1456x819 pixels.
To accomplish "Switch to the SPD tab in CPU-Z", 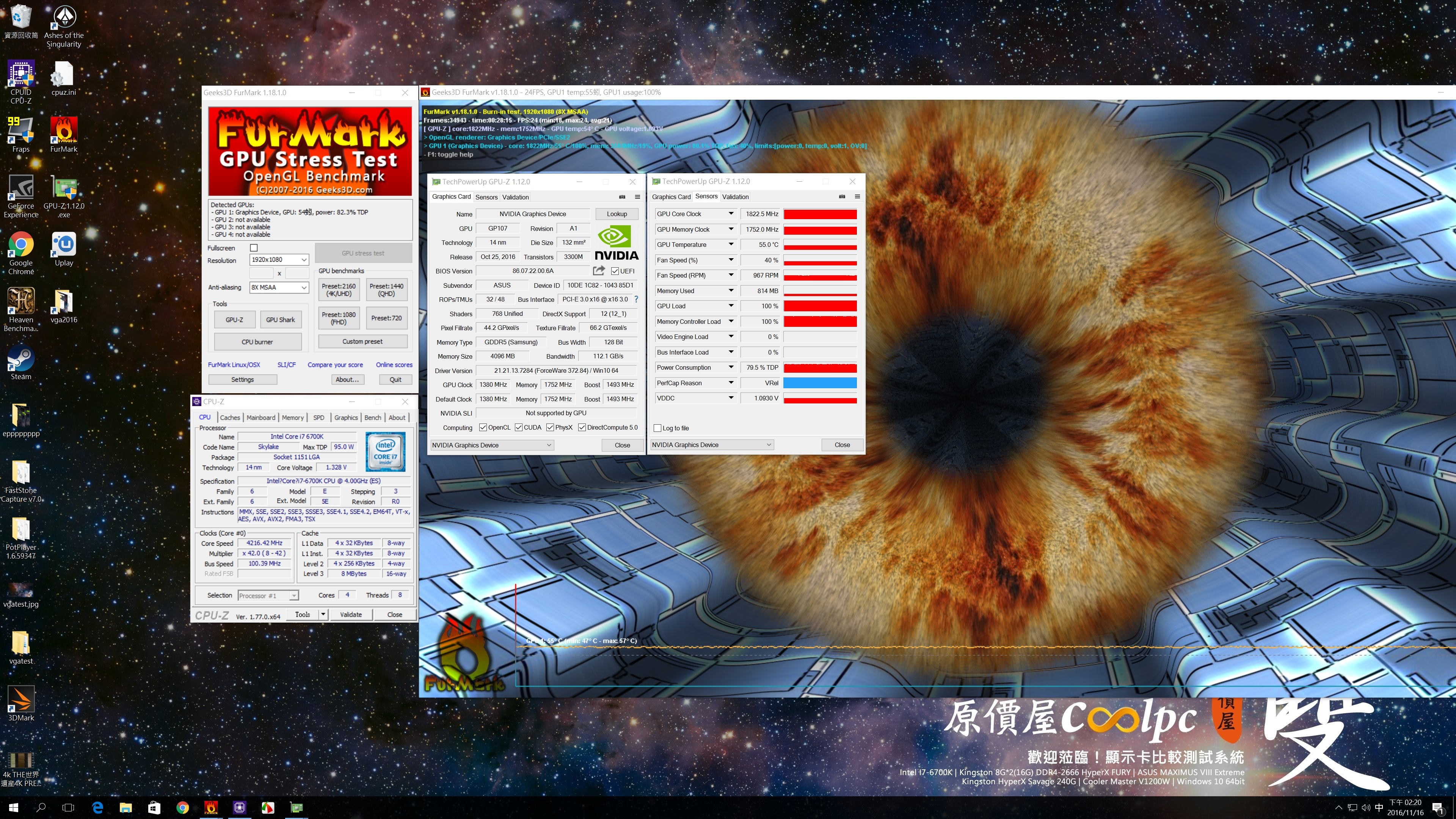I will 319,418.
